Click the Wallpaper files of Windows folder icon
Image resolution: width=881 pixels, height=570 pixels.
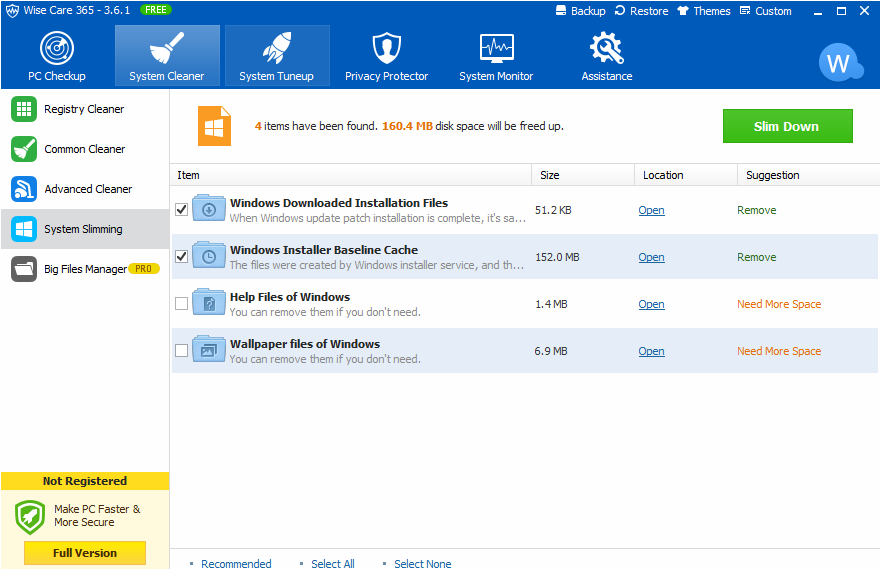click(209, 349)
